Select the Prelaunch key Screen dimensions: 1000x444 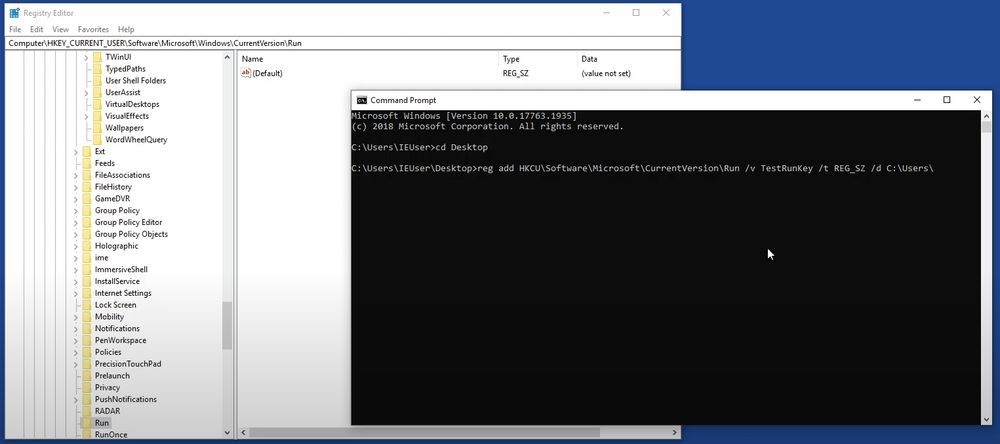point(112,376)
